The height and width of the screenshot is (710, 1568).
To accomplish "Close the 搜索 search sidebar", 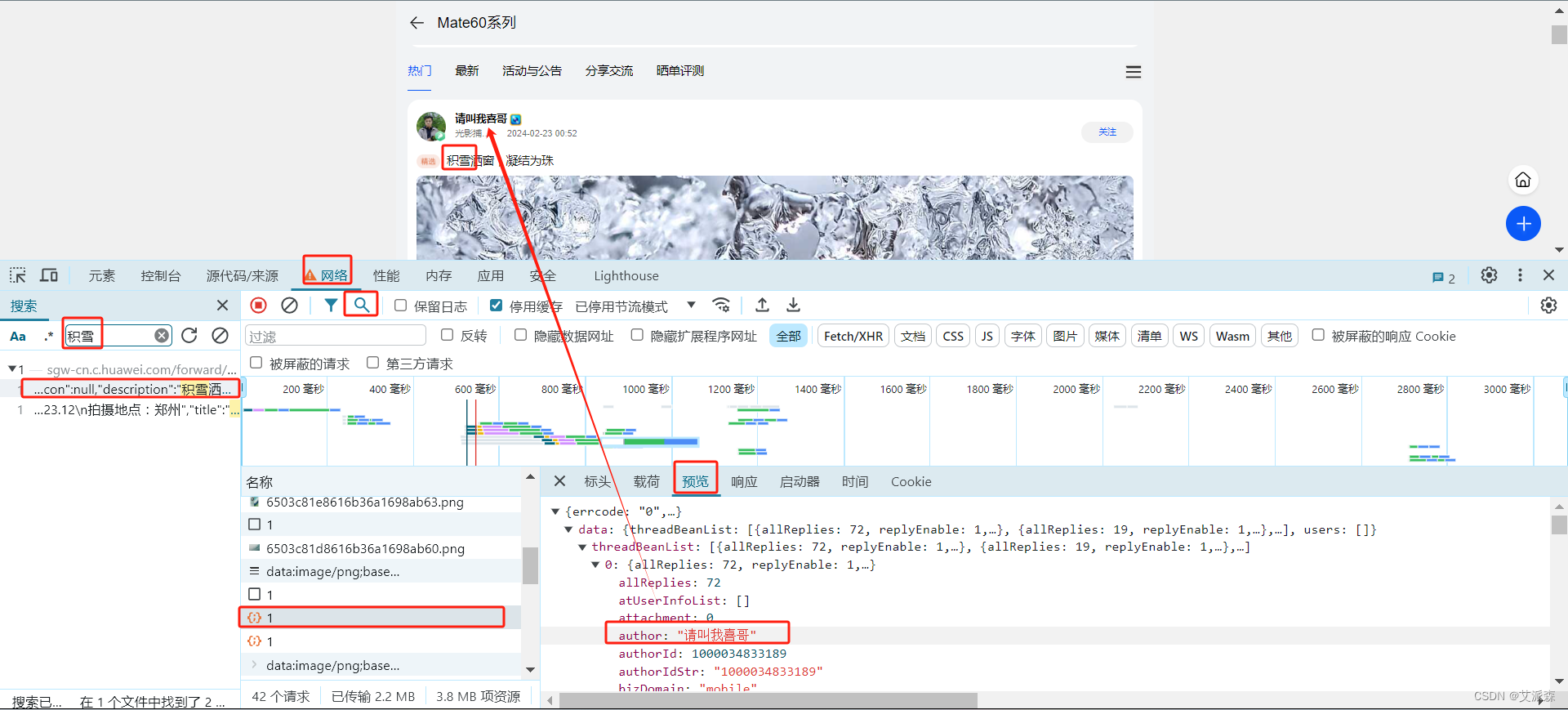I will click(222, 305).
